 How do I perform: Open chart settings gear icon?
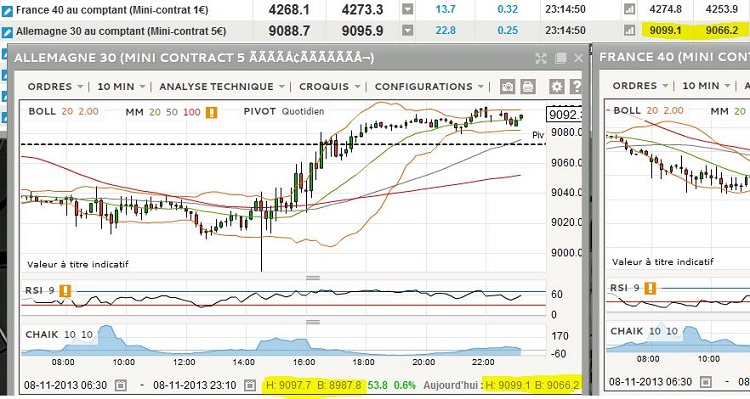click(556, 87)
